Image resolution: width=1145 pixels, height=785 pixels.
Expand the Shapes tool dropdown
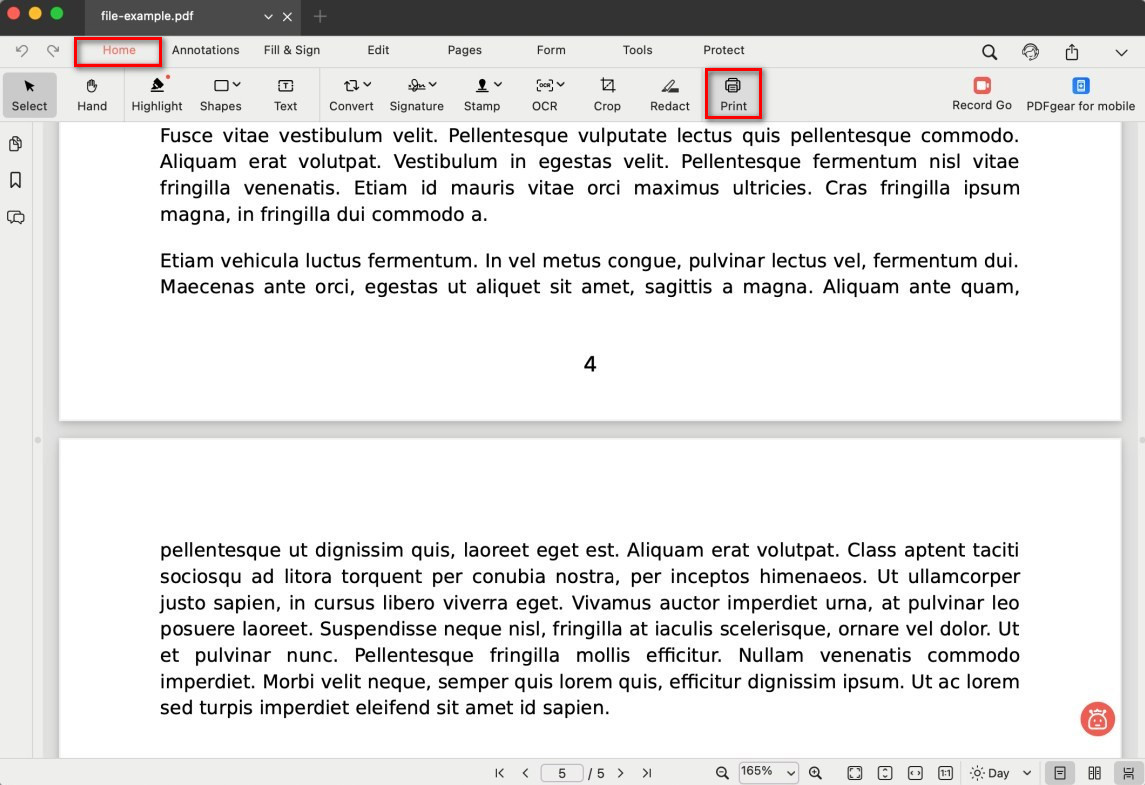pyautogui.click(x=221, y=93)
